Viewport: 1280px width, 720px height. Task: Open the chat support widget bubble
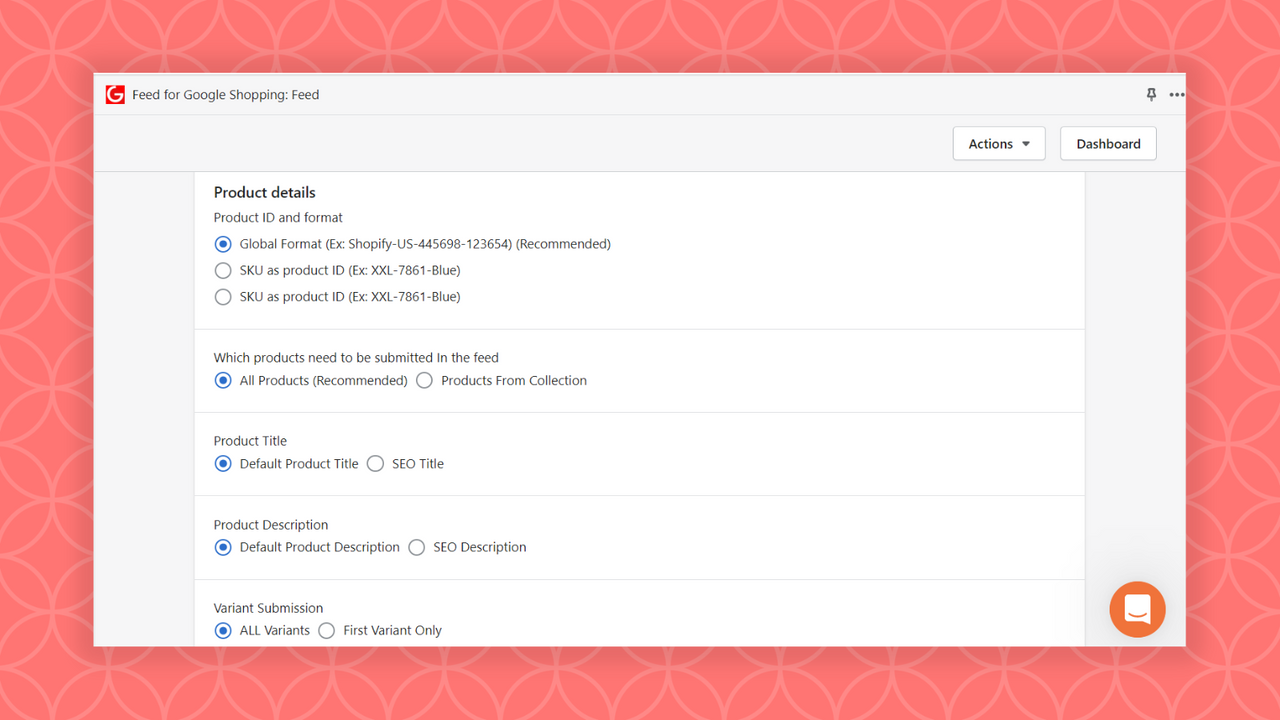(1137, 609)
